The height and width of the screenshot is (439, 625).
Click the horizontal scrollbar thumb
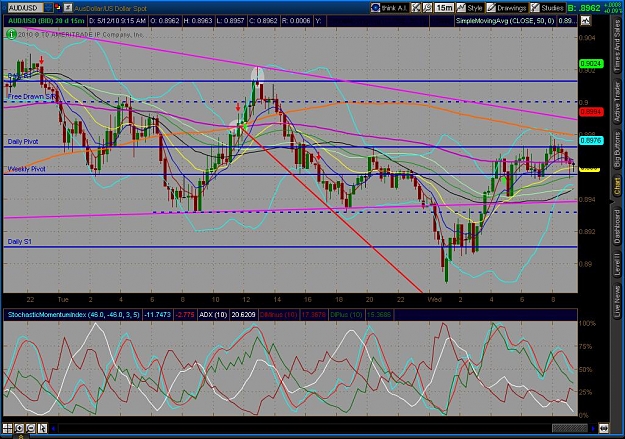click(569, 429)
